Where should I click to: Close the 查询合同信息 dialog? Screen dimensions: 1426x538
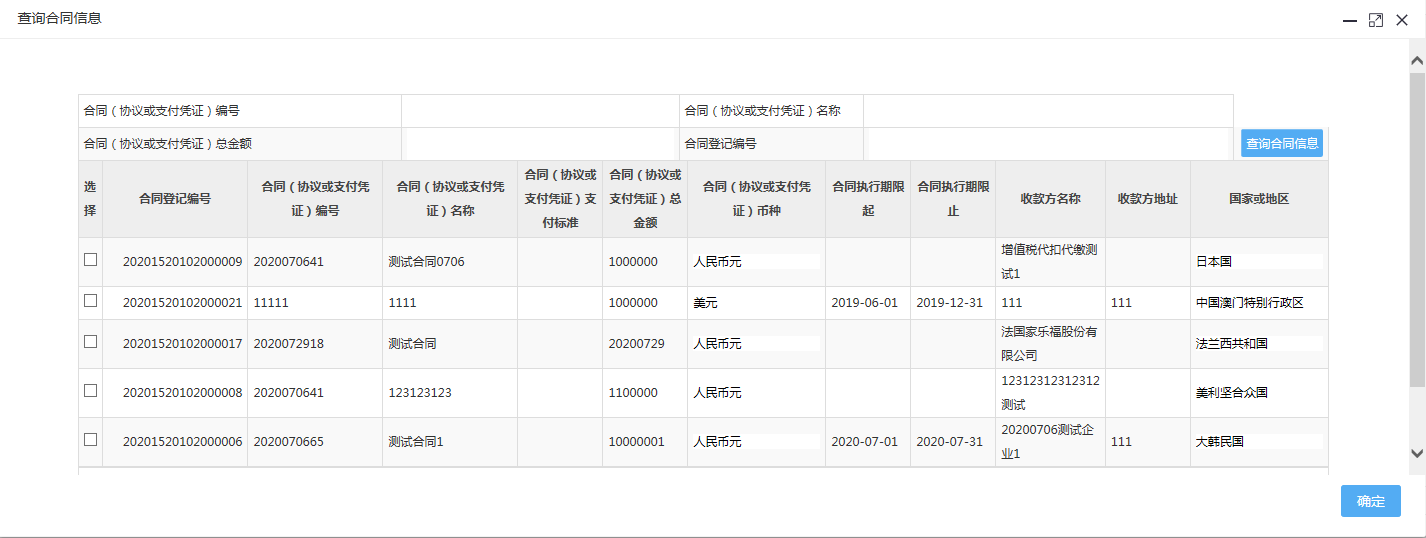click(x=1402, y=20)
